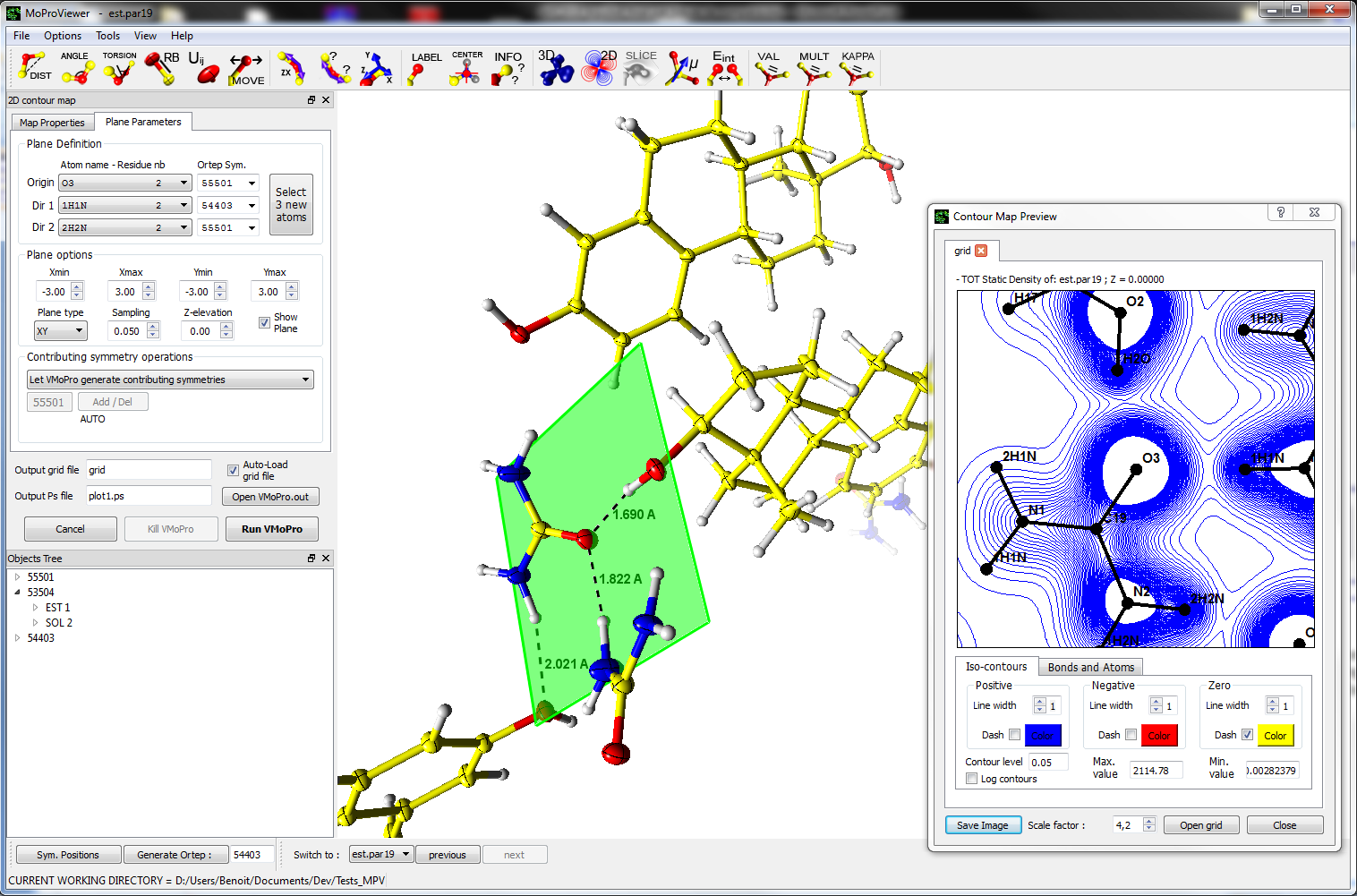Open the Tools menu
1357x896 pixels.
(x=107, y=36)
